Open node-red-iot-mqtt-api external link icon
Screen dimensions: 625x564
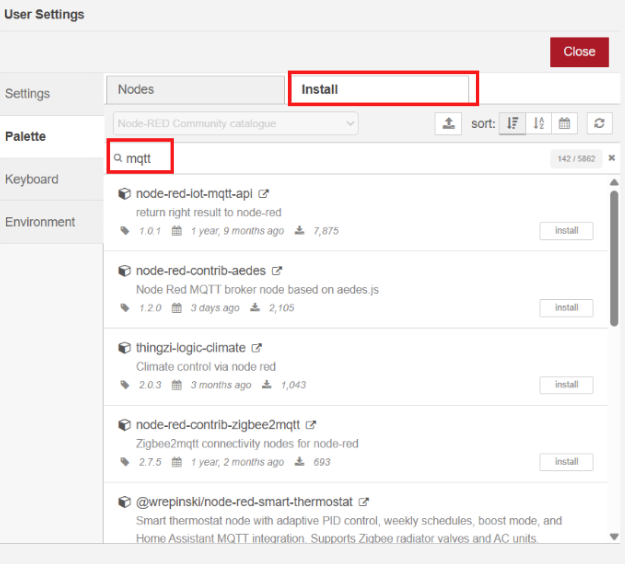(x=264, y=194)
